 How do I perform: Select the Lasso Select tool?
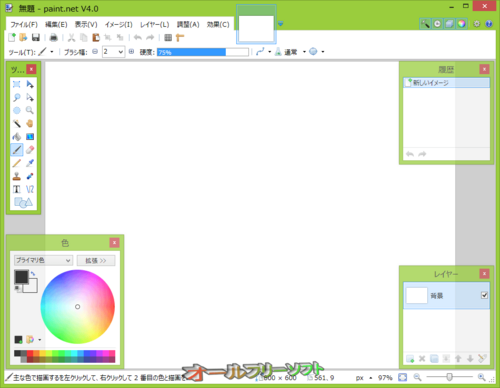pyautogui.click(x=17, y=97)
